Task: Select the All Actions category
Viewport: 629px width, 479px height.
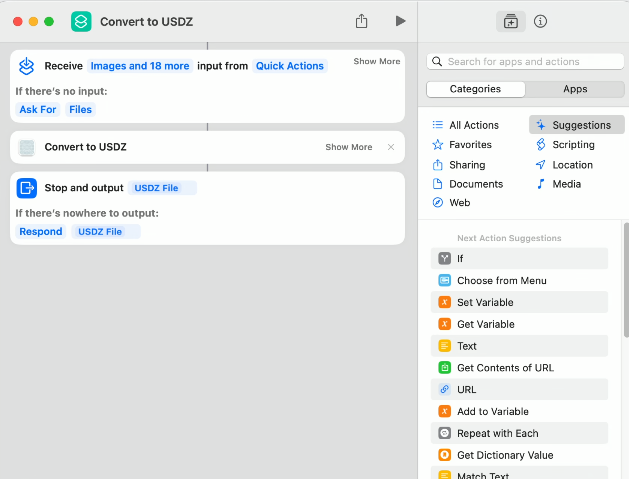Action: 466,125
